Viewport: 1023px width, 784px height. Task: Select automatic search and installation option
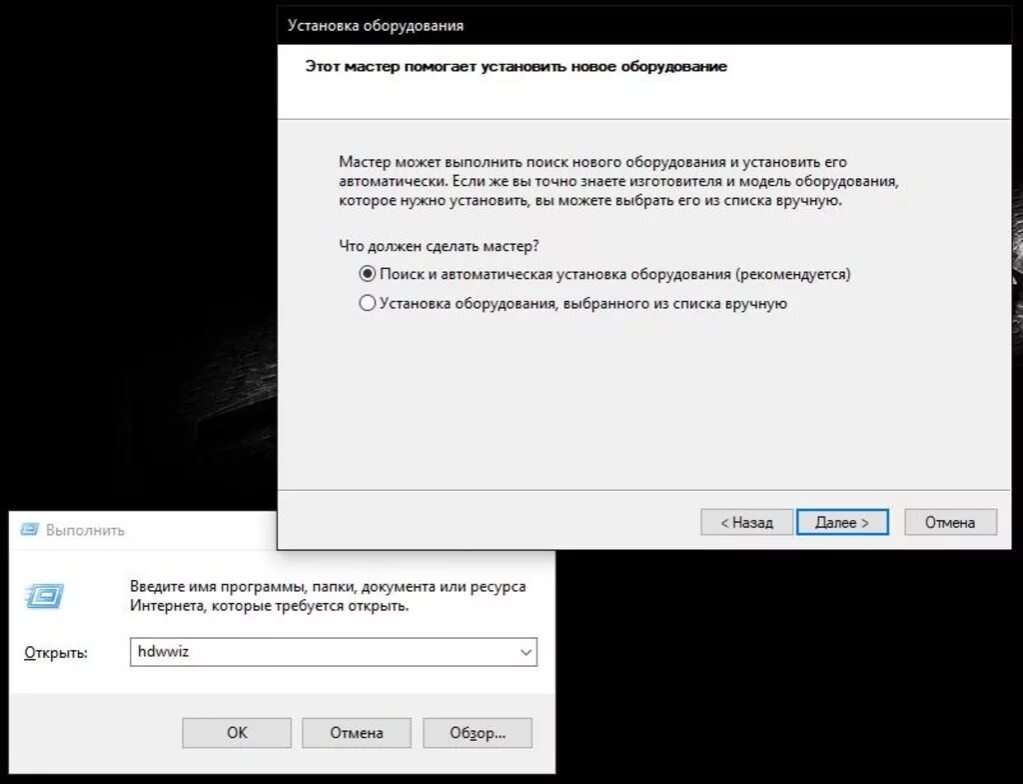pyautogui.click(x=367, y=274)
